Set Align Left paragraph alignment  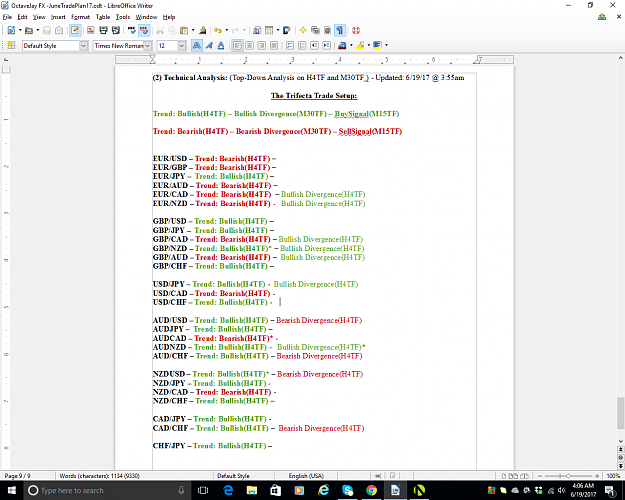click(238, 45)
